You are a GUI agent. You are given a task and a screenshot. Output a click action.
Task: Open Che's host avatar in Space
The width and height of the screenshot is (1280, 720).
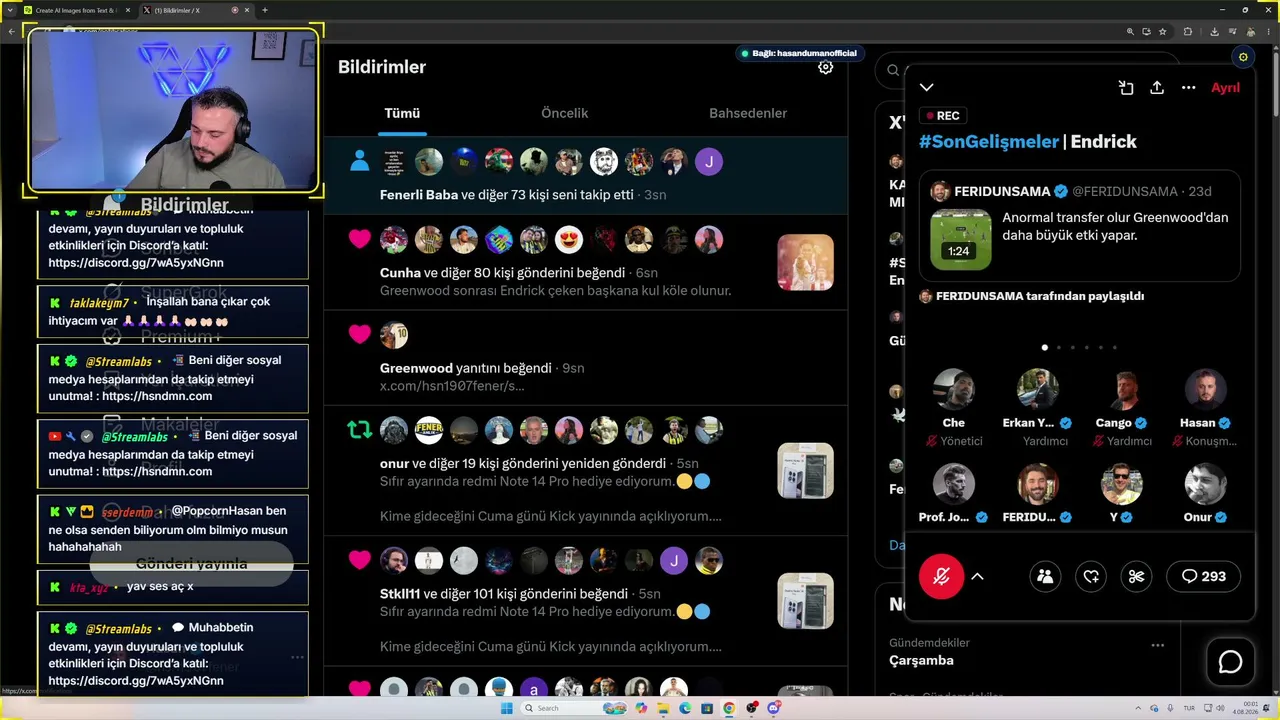(953, 390)
